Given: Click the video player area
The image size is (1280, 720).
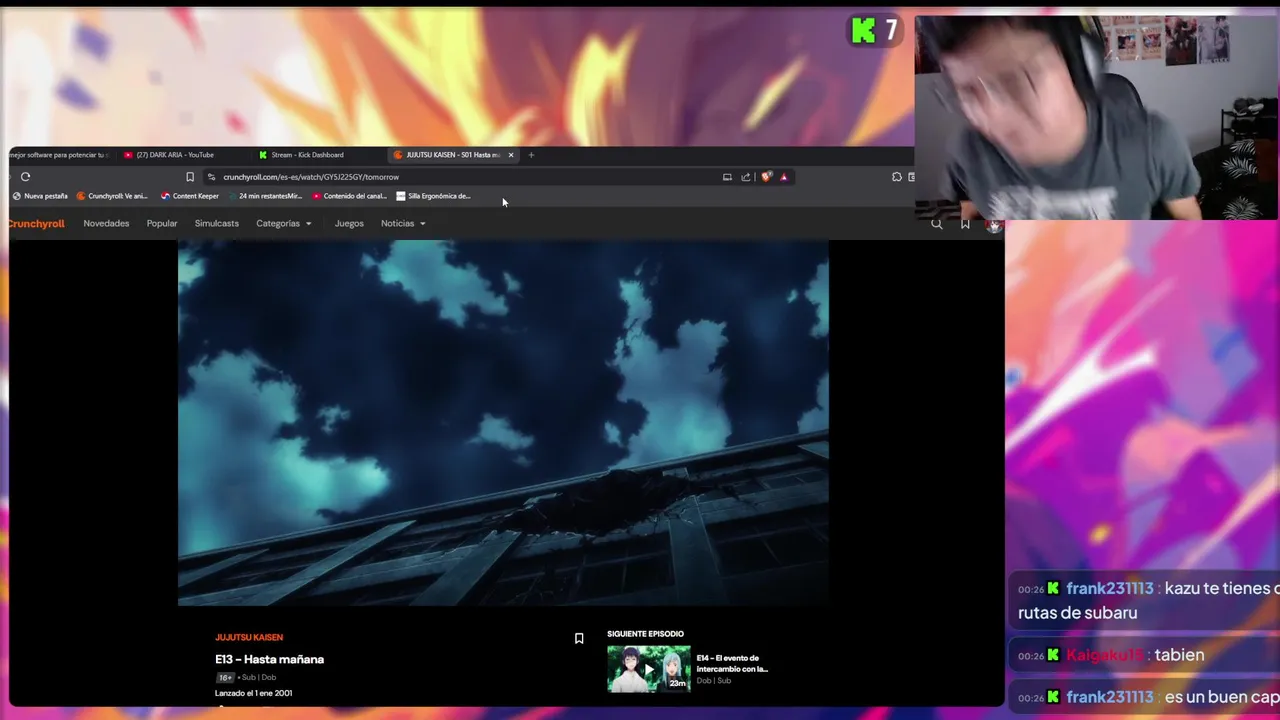Looking at the screenshot, I should point(503,422).
